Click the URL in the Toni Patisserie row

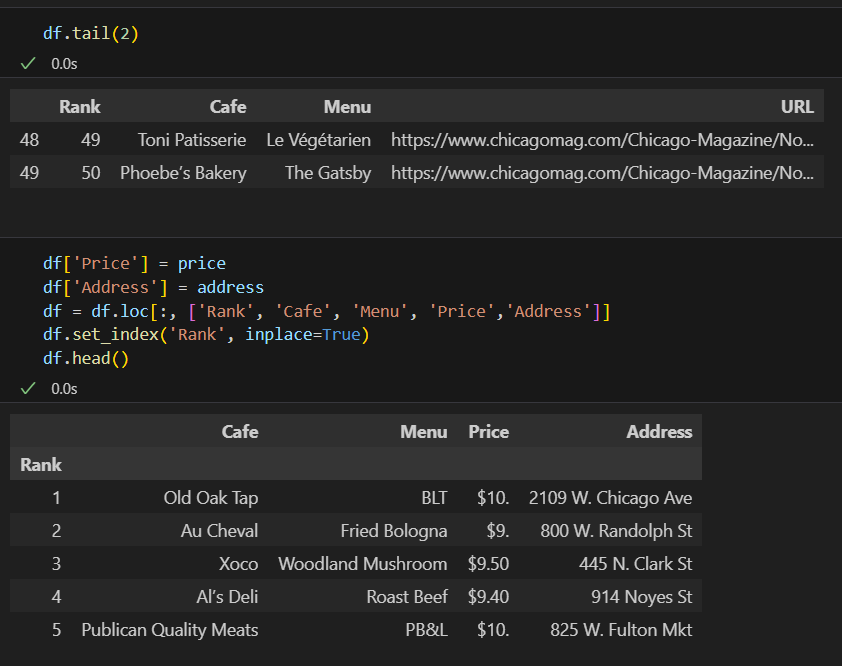(x=602, y=140)
